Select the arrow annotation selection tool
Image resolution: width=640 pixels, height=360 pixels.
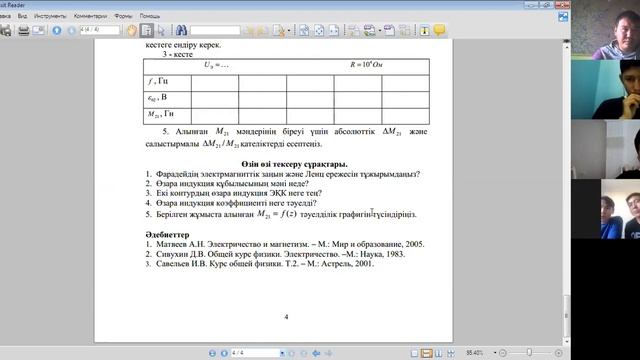161,30
